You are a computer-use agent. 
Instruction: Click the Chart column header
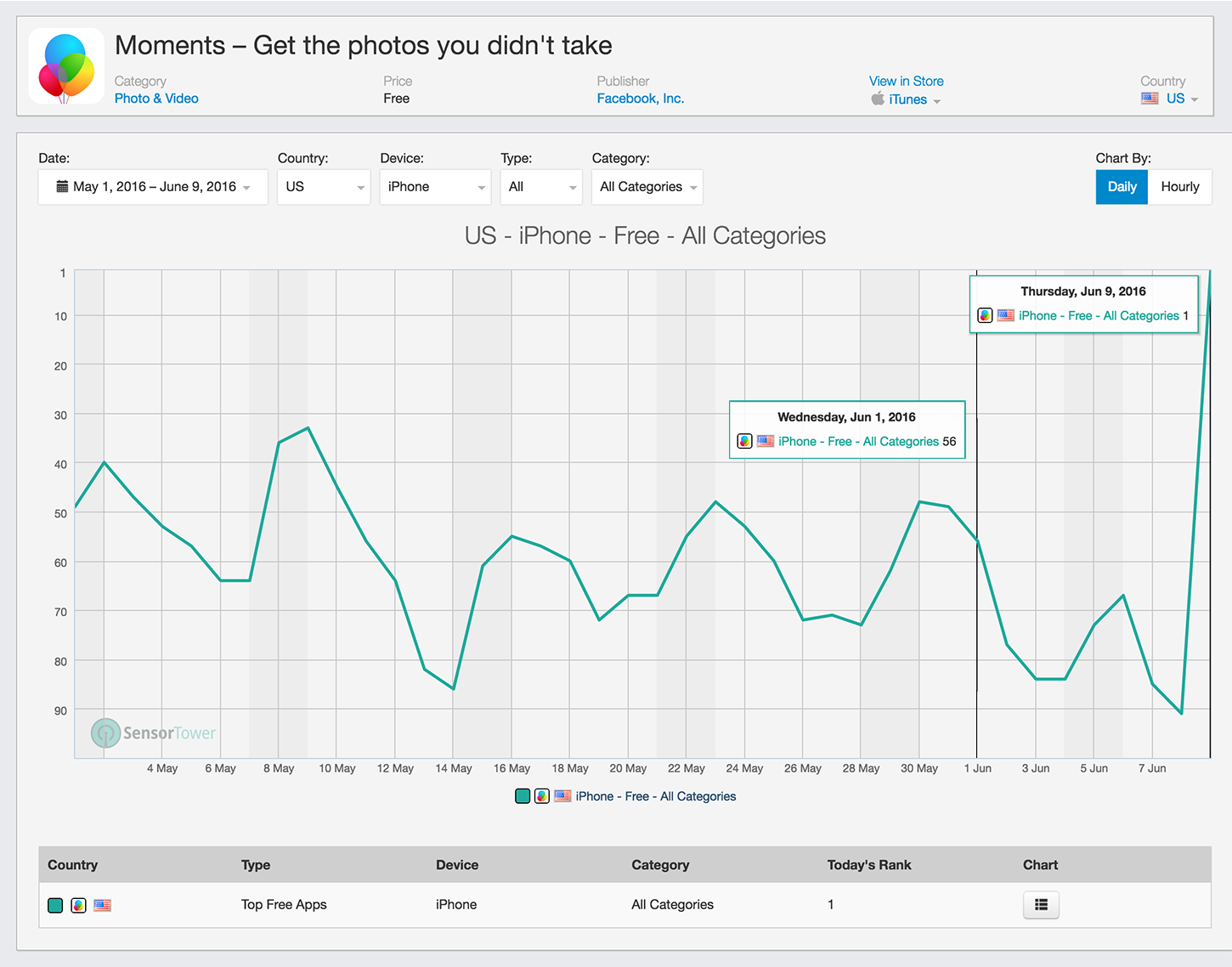click(x=1040, y=865)
